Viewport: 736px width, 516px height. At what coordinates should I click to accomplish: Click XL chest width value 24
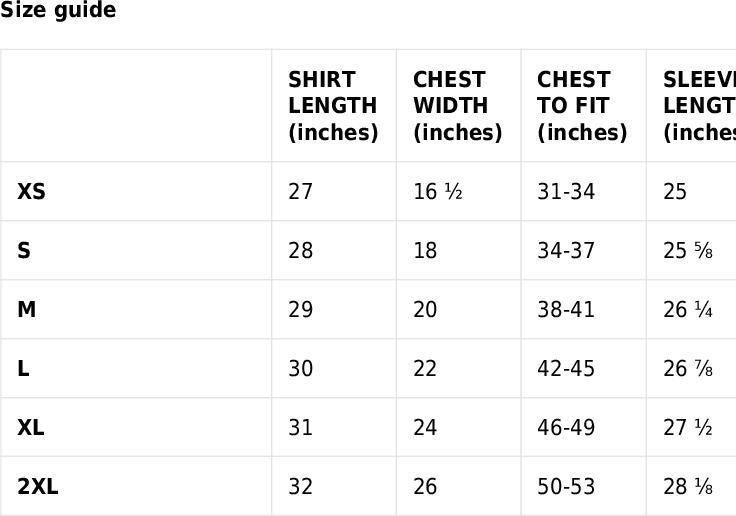(x=425, y=427)
